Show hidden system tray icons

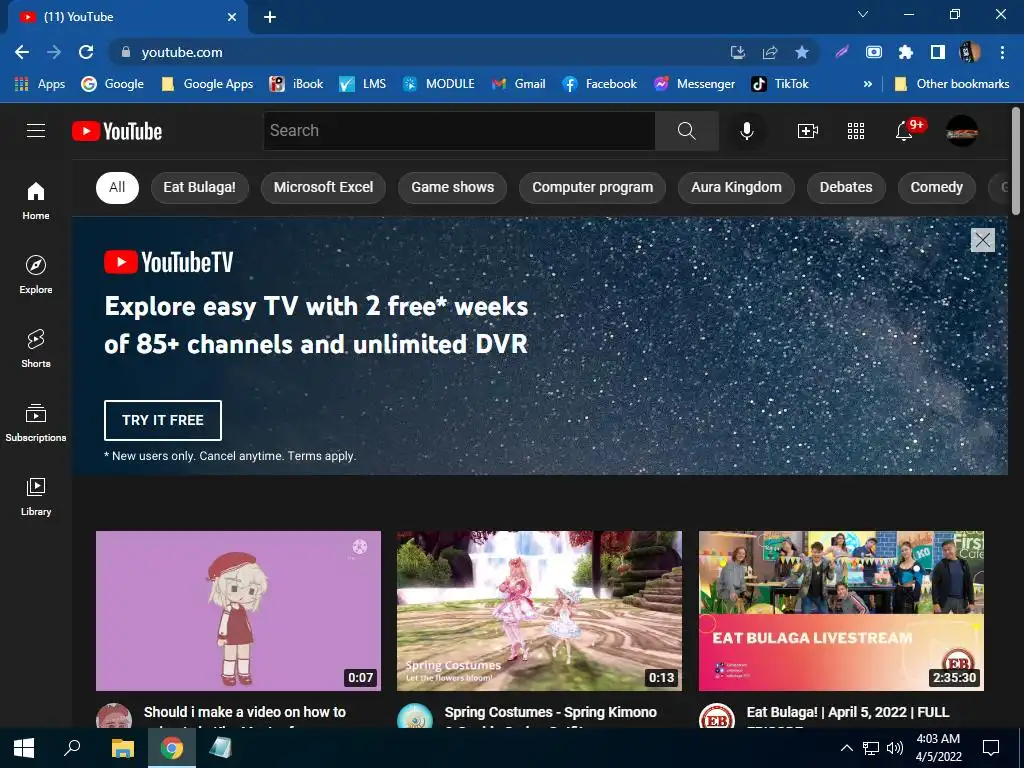point(846,748)
